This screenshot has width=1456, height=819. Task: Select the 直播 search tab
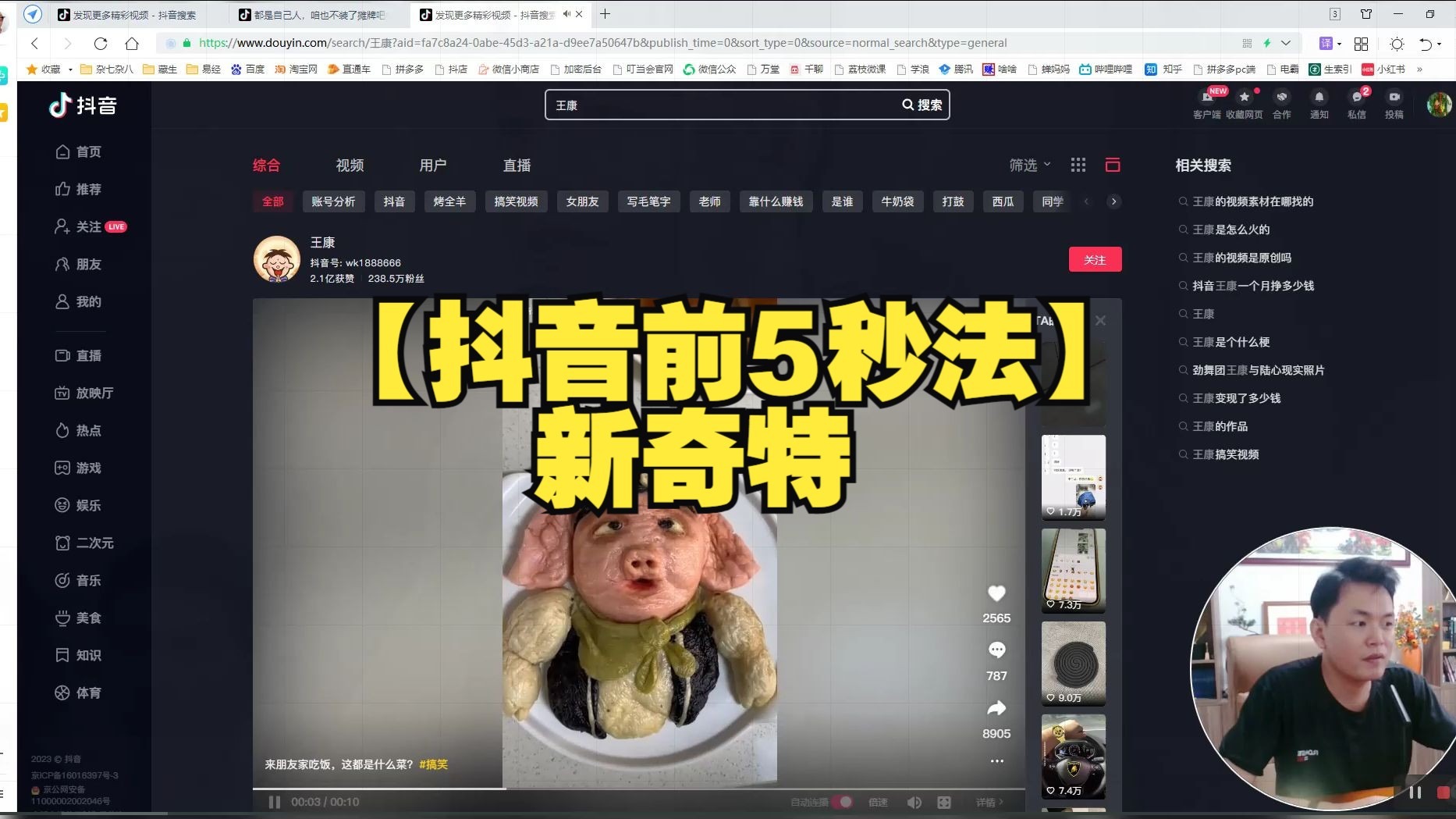coord(517,165)
